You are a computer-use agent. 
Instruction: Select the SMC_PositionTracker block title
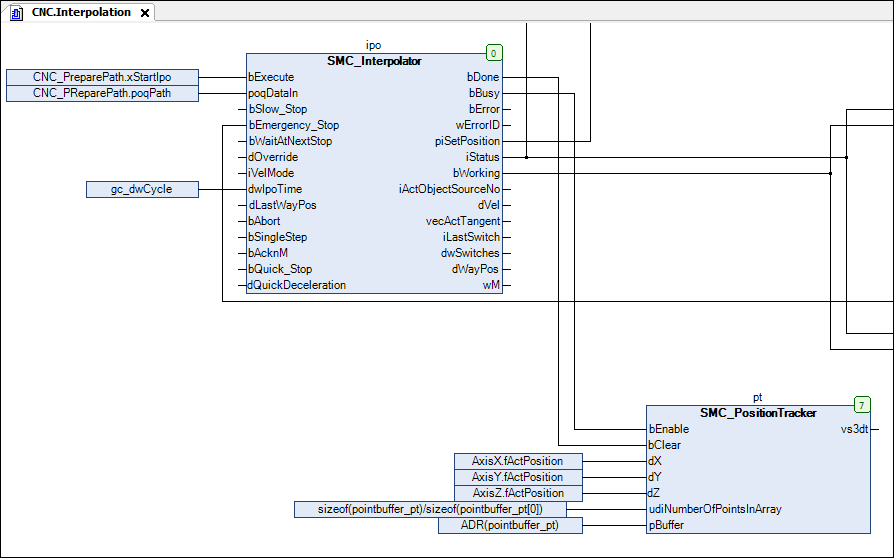click(758, 413)
